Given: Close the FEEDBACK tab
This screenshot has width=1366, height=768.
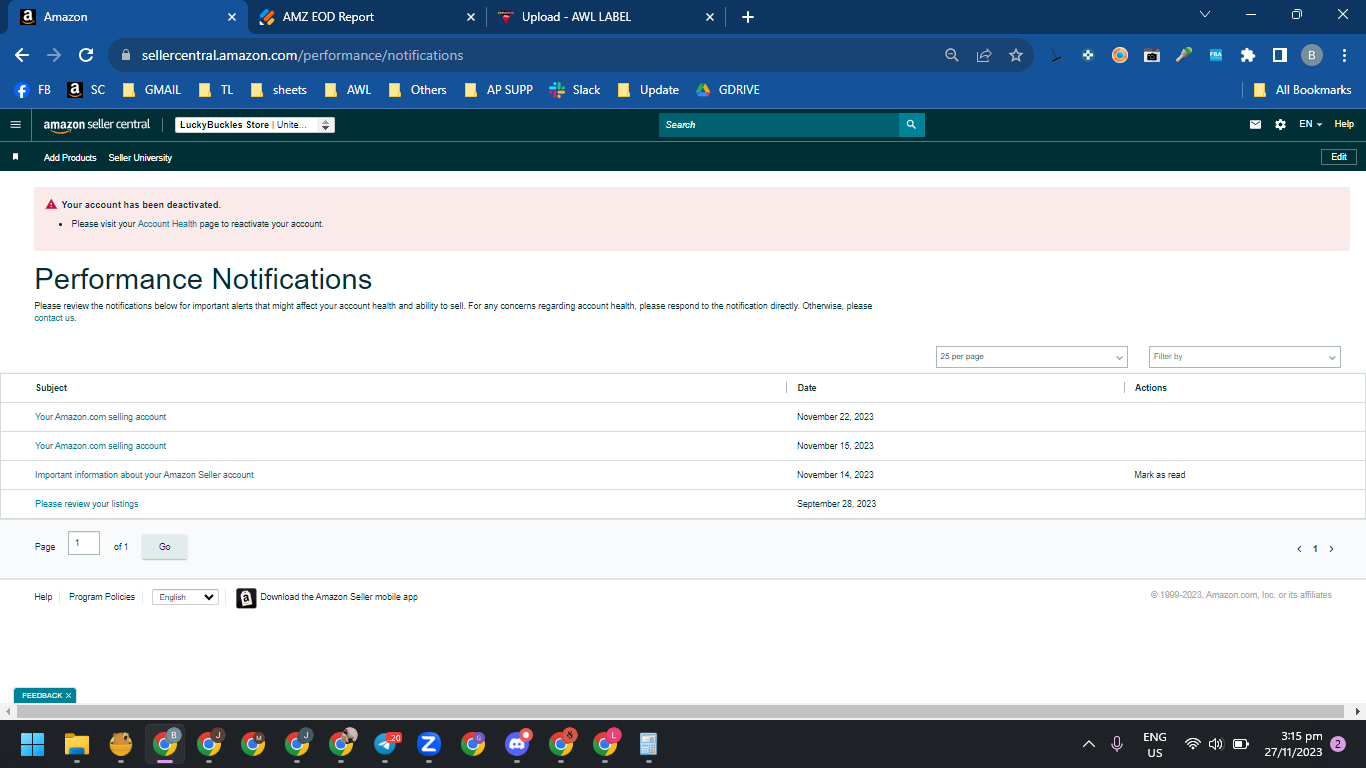Looking at the screenshot, I should click(68, 695).
